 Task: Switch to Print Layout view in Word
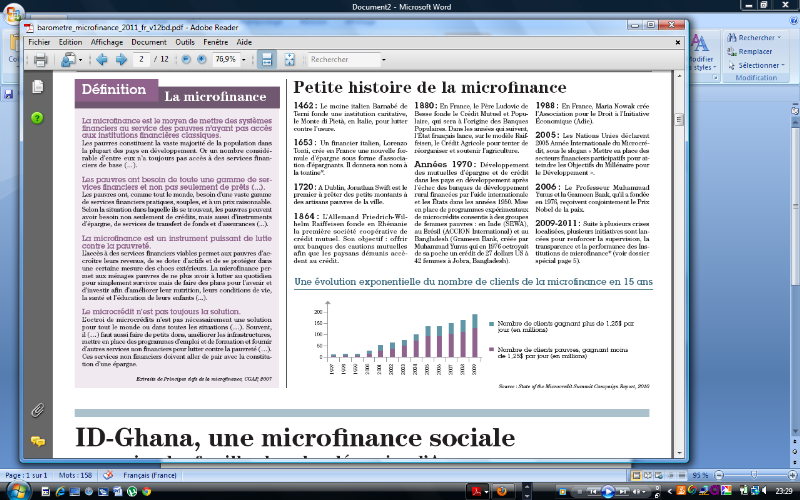tap(636, 476)
